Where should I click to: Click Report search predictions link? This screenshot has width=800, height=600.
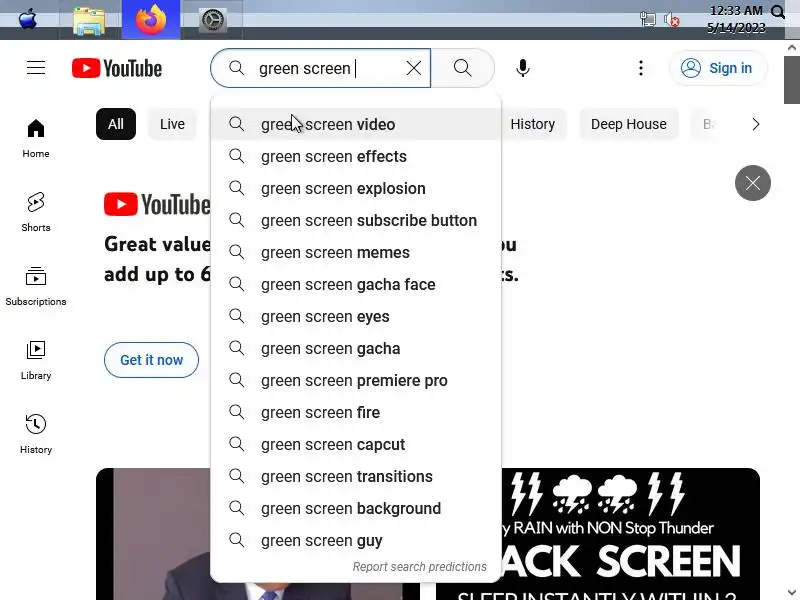pos(419,567)
